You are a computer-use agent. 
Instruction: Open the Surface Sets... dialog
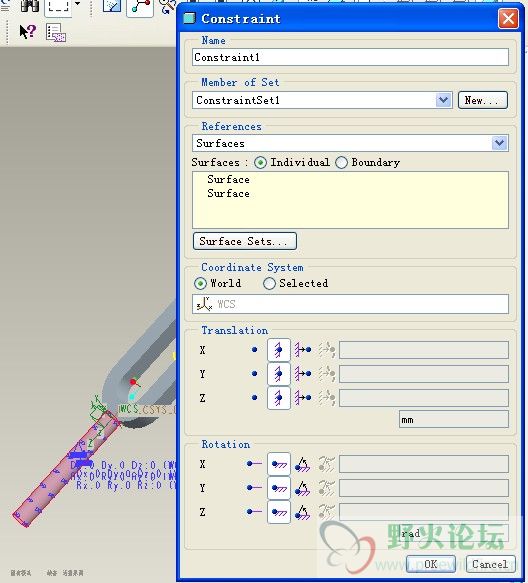(x=245, y=241)
